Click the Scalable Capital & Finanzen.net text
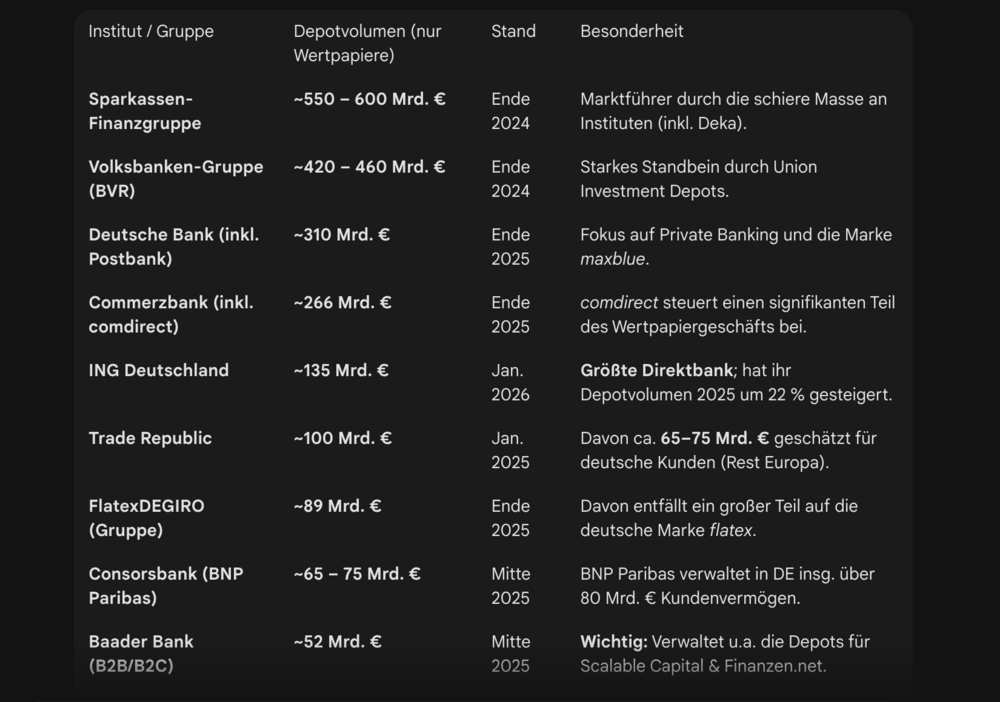 [x=703, y=666]
